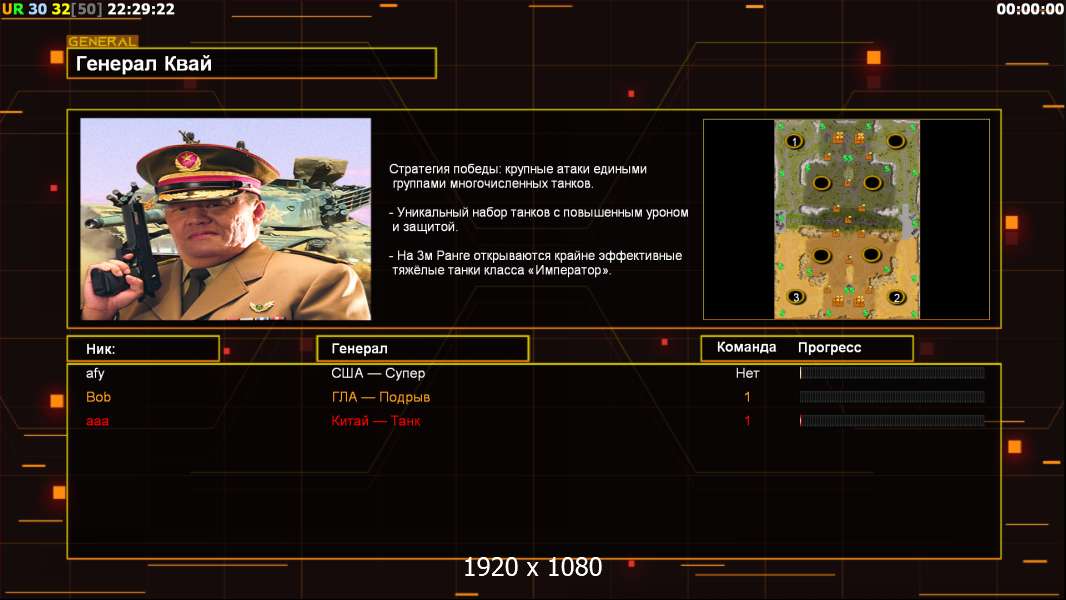The height and width of the screenshot is (600, 1066).
Task: Click aaa's loading progress bar
Action: click(x=892, y=421)
